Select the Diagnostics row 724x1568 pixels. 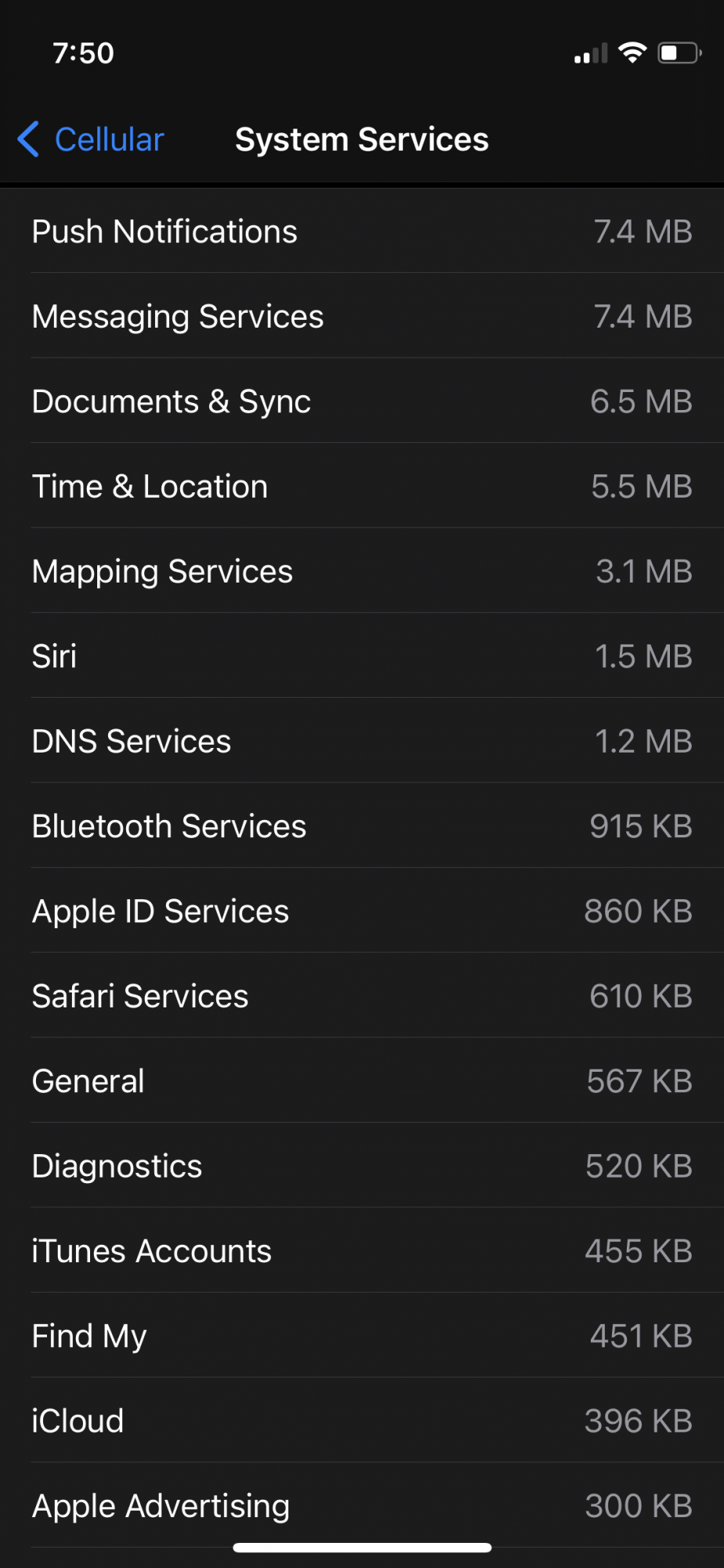[x=362, y=1167]
